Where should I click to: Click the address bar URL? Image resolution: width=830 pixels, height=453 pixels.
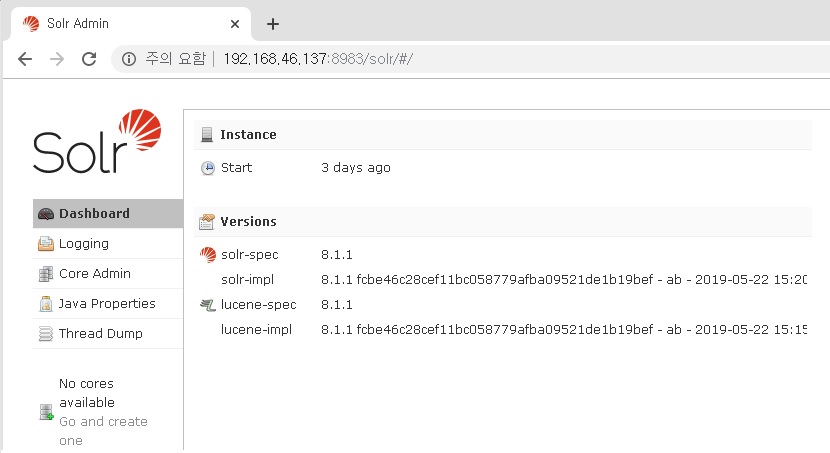pyautogui.click(x=318, y=59)
